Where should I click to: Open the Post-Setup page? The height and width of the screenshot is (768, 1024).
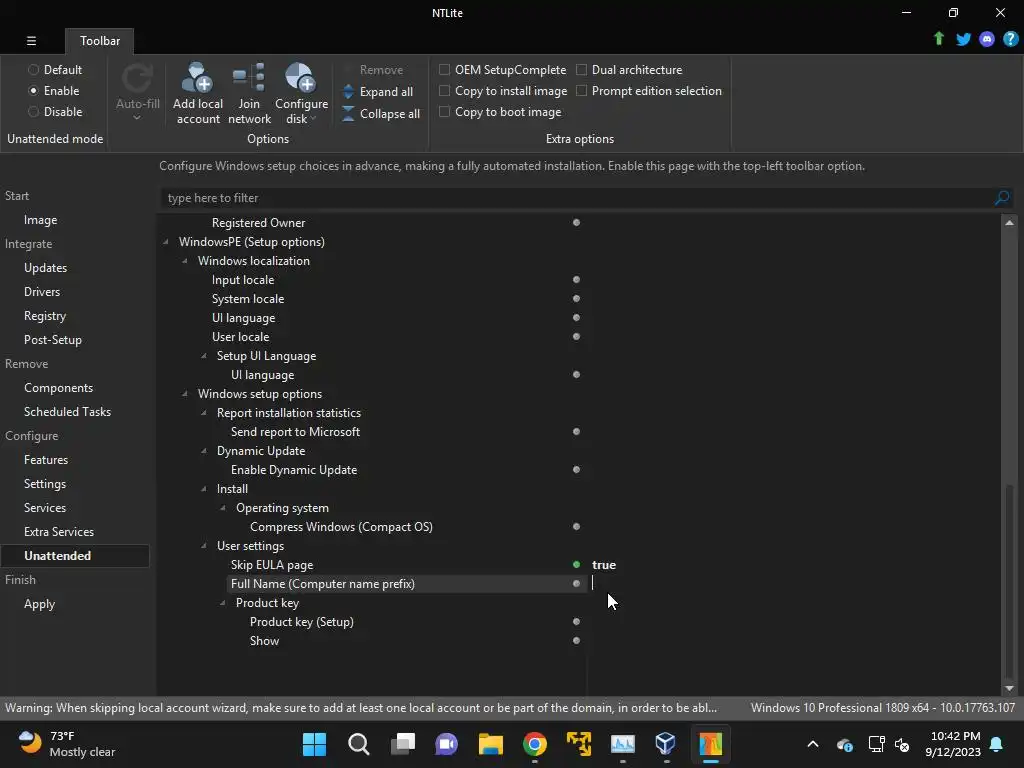click(x=52, y=340)
